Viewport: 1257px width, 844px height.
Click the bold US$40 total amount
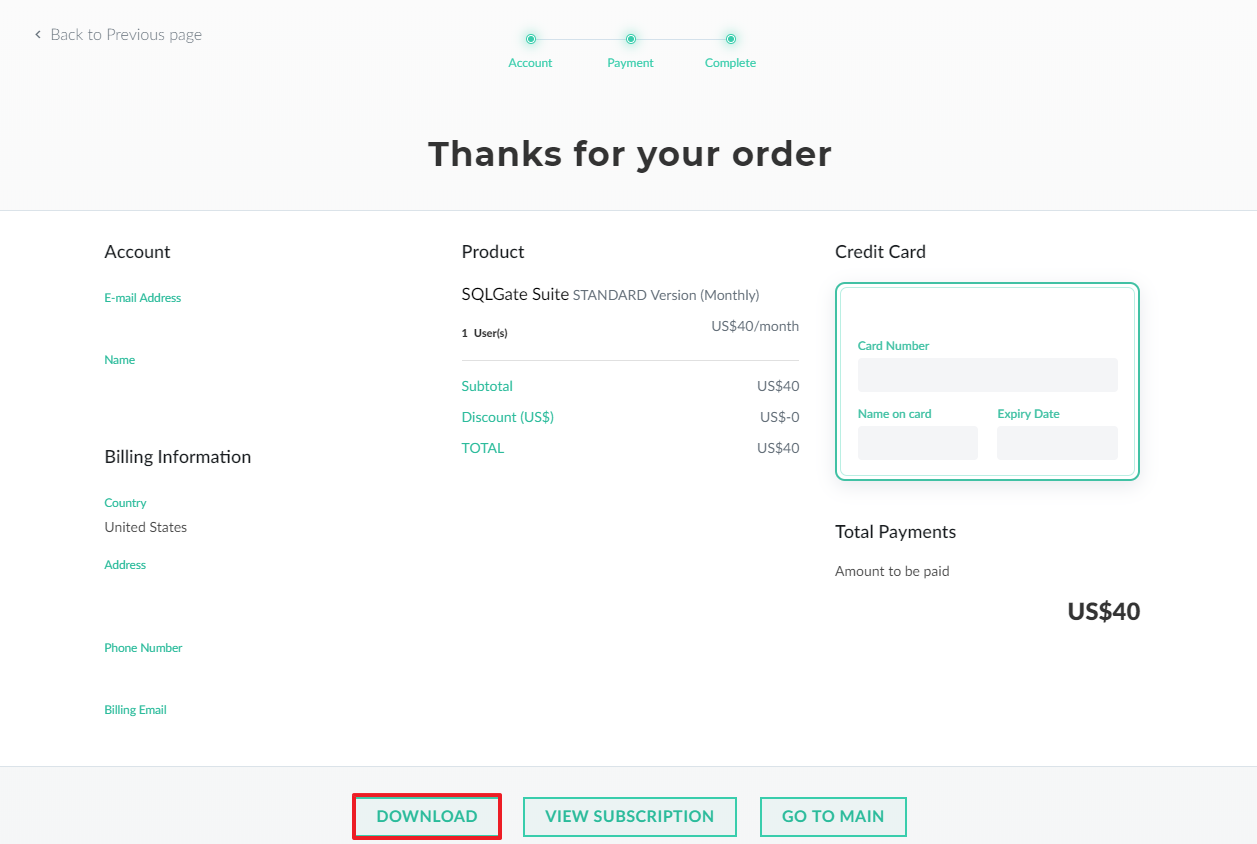(x=1104, y=612)
